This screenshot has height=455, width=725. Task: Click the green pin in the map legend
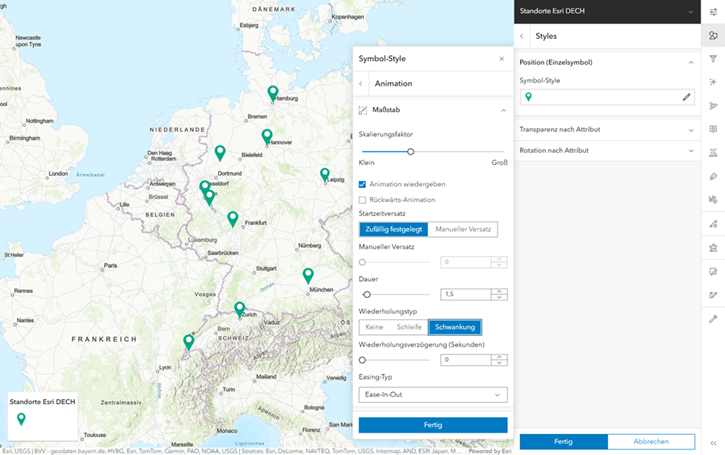pyautogui.click(x=21, y=419)
